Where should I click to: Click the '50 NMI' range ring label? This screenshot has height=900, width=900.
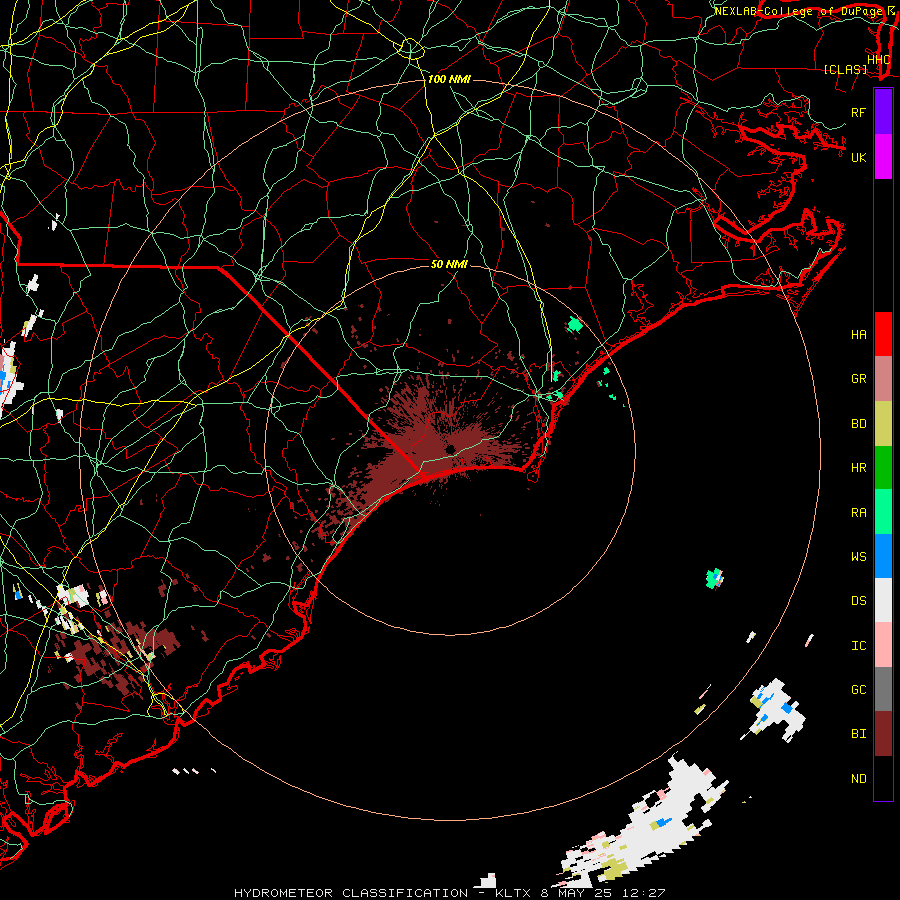[x=449, y=264]
